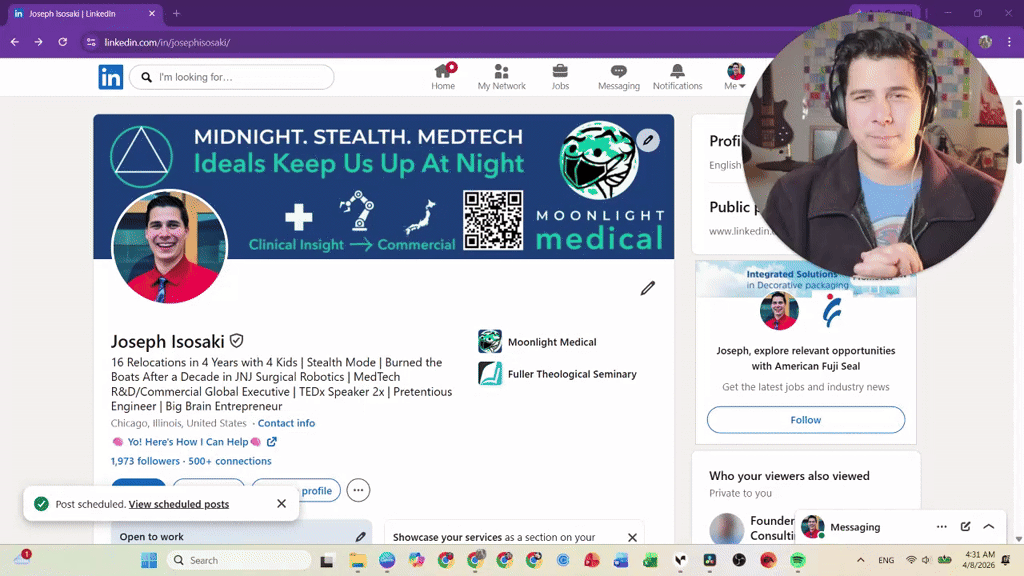Screen dimensions: 1024x576
Task: Close the Showcase your services prompt
Action: [x=632, y=537]
